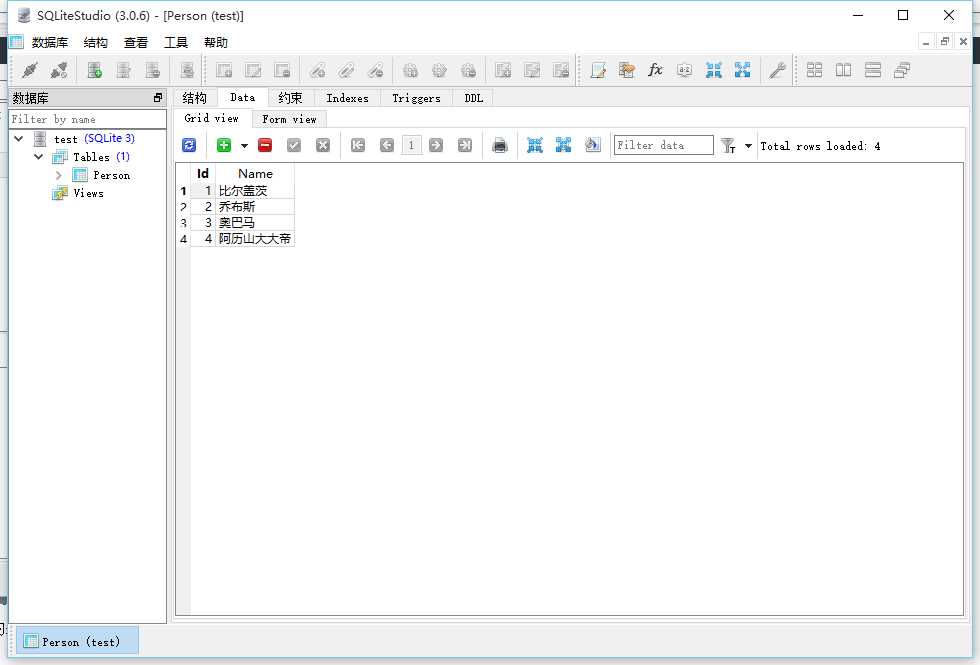The height and width of the screenshot is (665, 980).
Task: Float the 数据库 panel using undock icon
Action: click(158, 98)
